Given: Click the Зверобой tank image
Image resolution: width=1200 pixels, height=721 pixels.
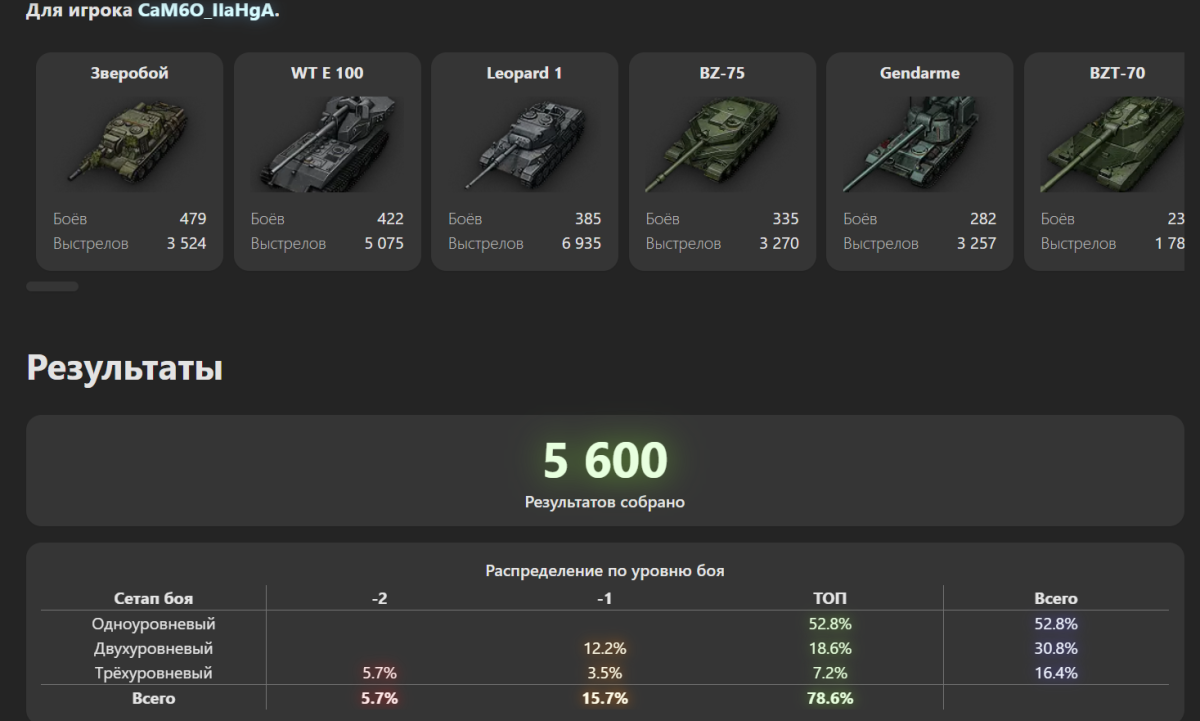Looking at the screenshot, I should click(129, 145).
